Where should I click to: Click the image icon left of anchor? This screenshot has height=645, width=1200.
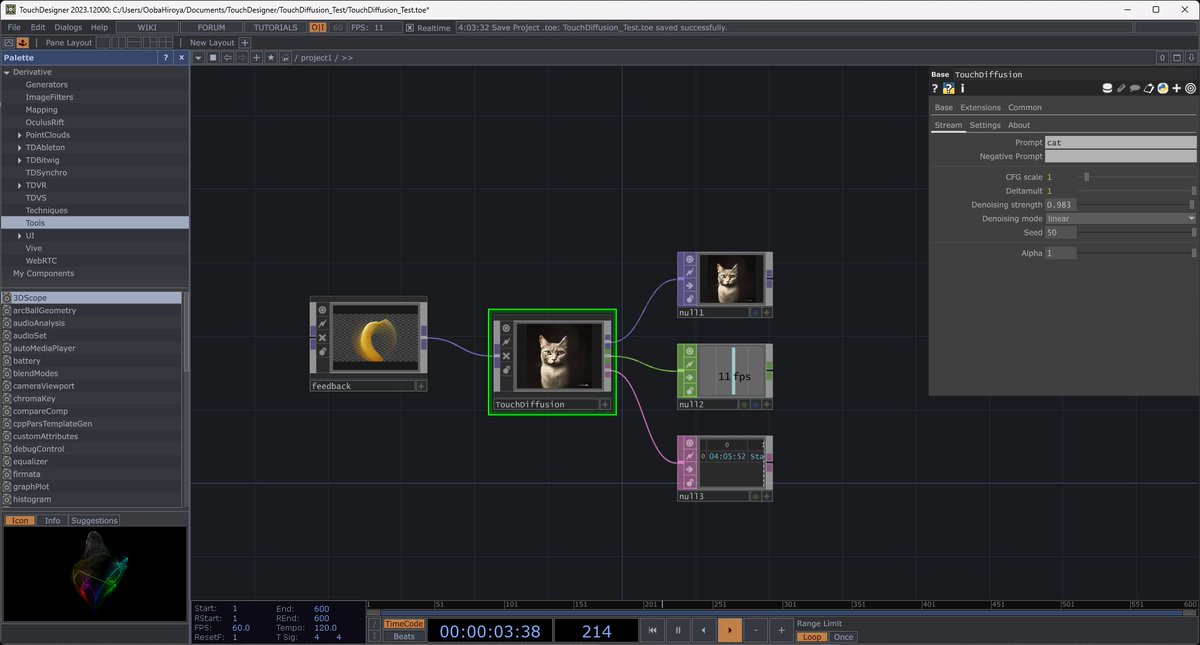[x=9, y=43]
